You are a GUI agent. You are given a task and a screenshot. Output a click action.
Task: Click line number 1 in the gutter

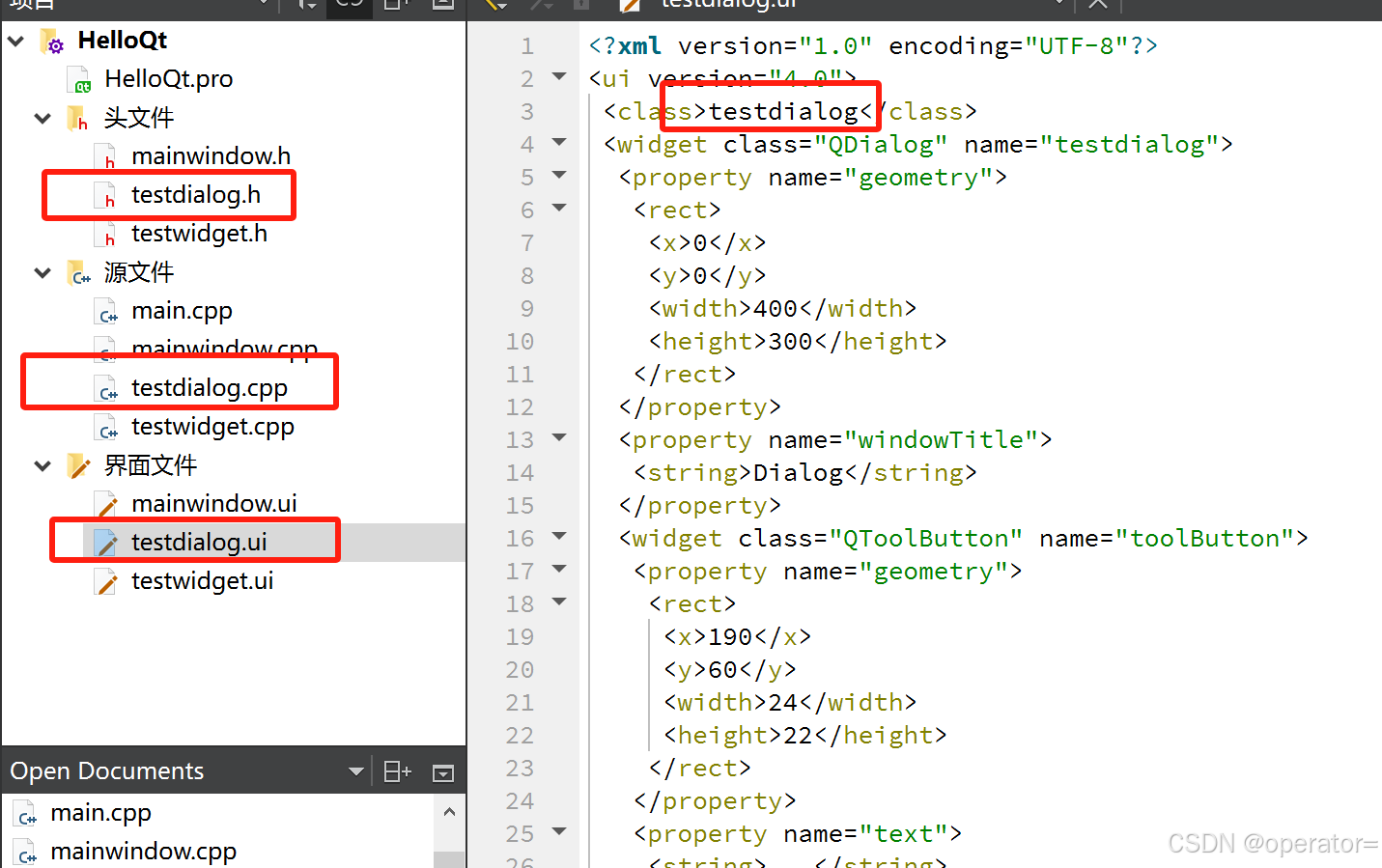point(527,46)
